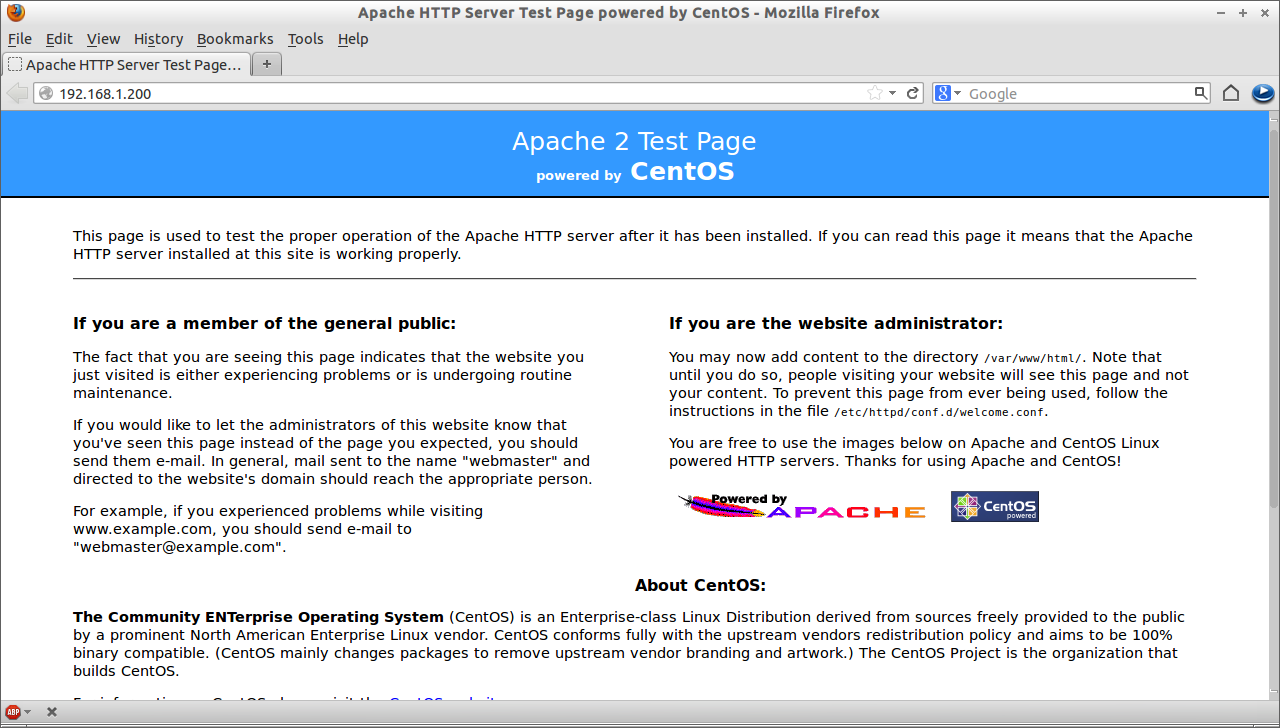The height and width of the screenshot is (728, 1280).
Task: Click the Firefox logo in the title bar
Action: 15,13
